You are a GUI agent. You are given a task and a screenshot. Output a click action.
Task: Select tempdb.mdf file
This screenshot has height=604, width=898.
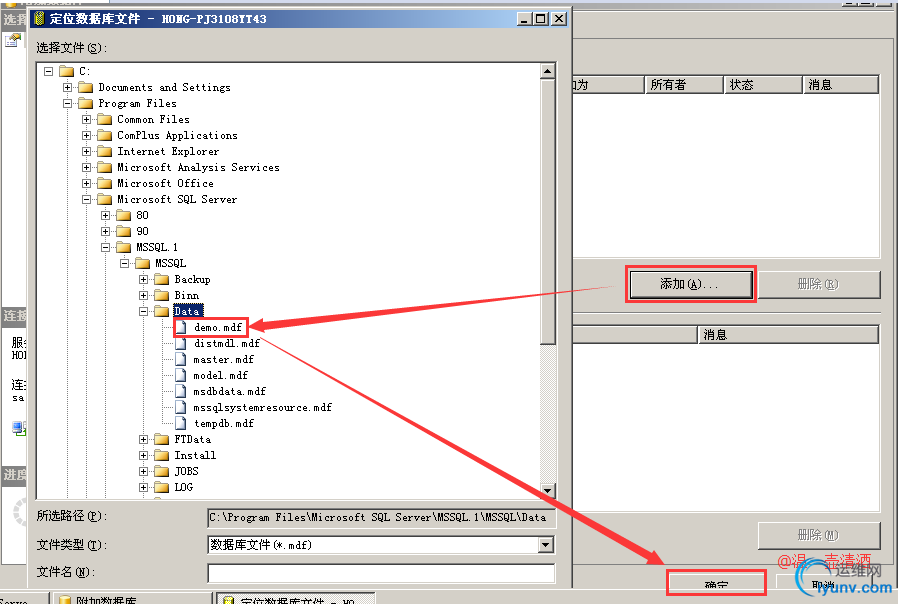pos(223,424)
